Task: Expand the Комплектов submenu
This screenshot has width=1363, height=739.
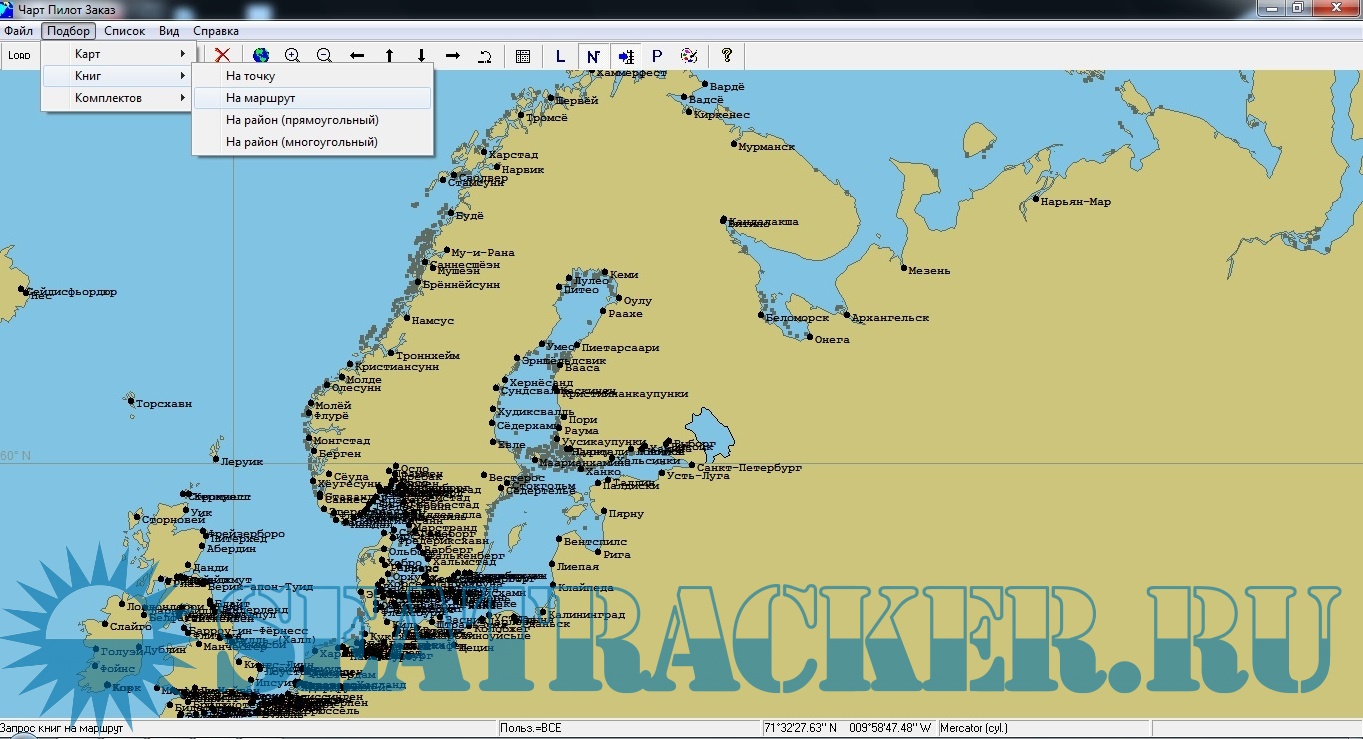Action: click(x=117, y=98)
